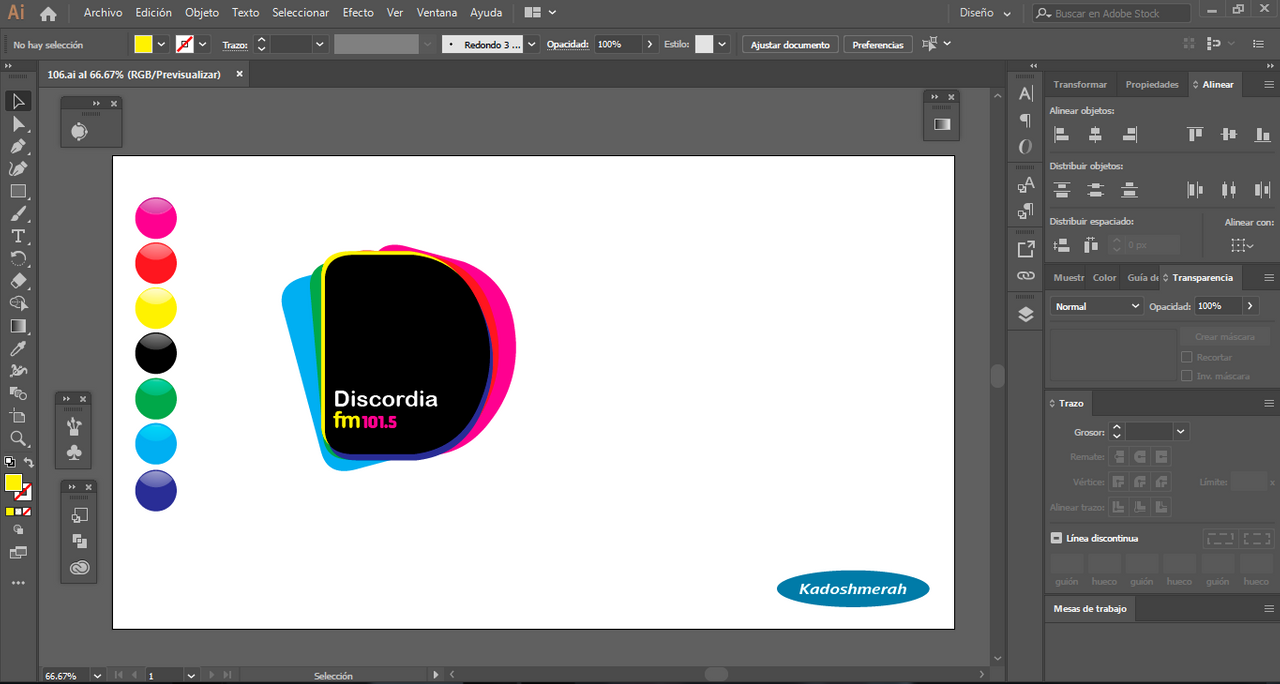Select the Direct Selection tool
1280x684 pixels.
(18, 124)
